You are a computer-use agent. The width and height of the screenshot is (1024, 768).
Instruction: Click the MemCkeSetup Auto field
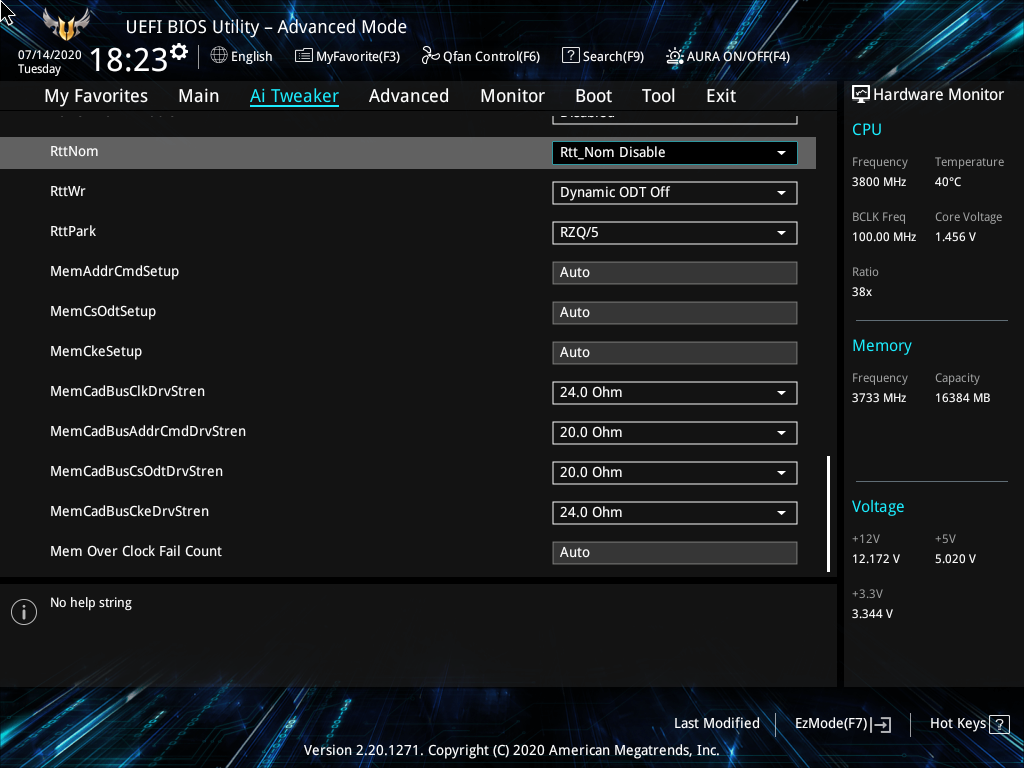click(675, 353)
